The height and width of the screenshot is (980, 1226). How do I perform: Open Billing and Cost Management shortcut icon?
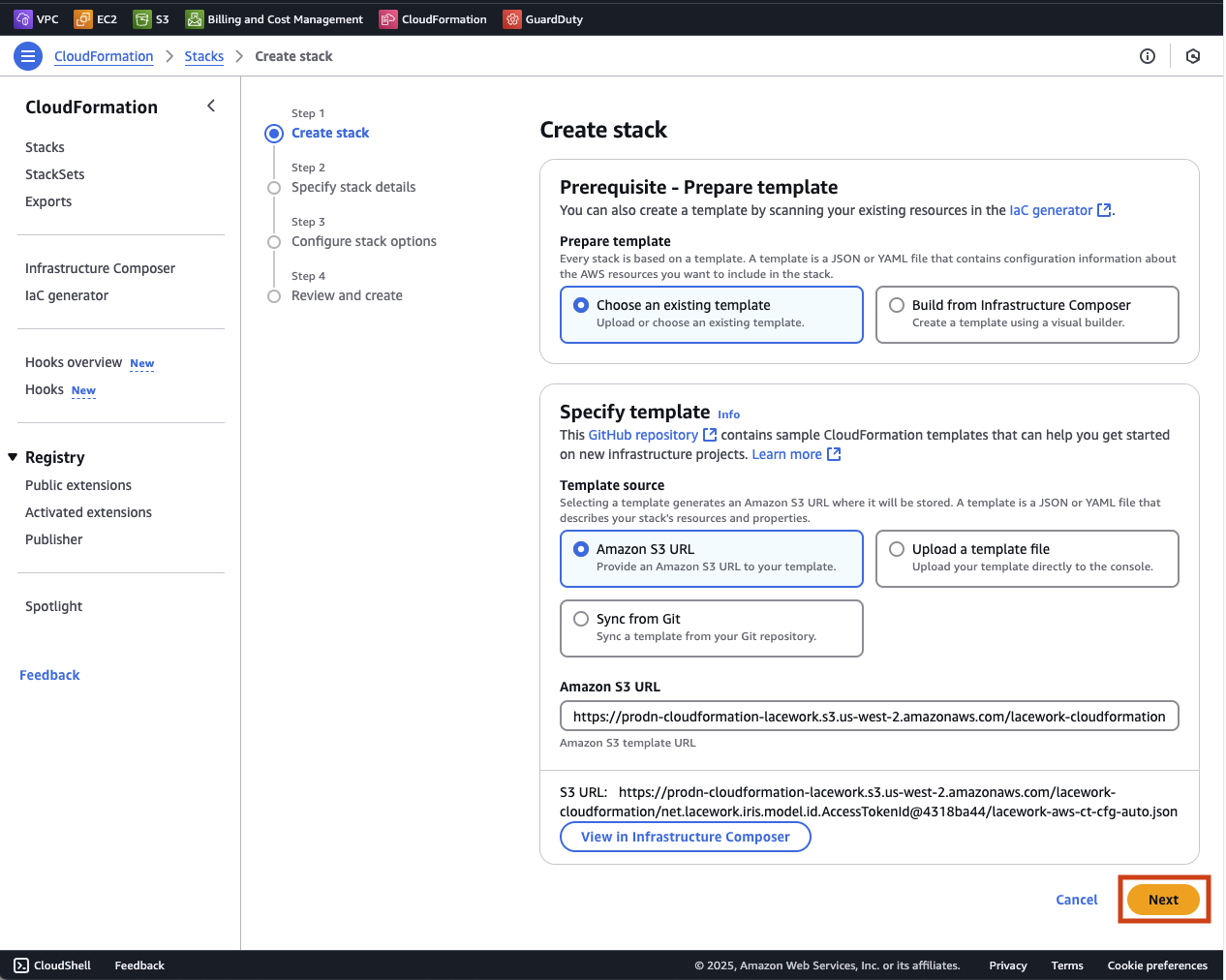195,19
